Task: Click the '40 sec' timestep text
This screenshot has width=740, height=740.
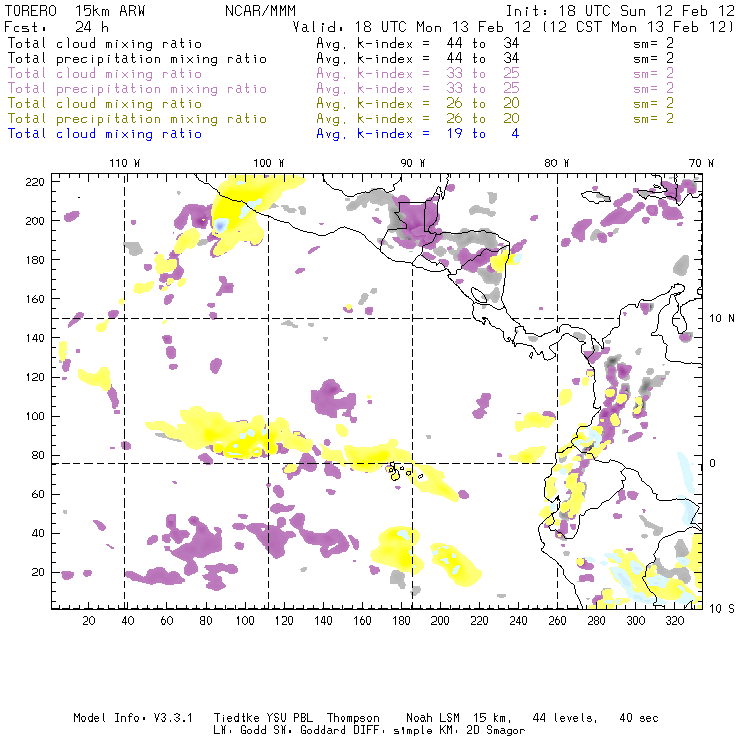Action: (639, 718)
